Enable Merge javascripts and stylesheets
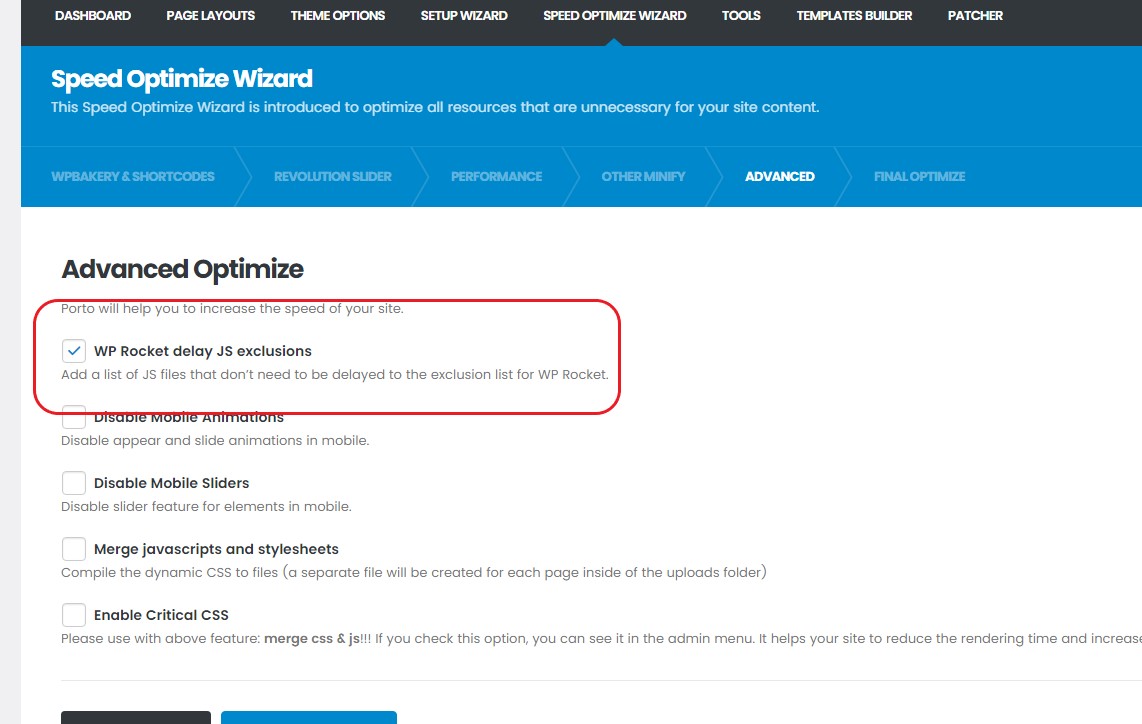Viewport: 1142px width, 724px height. coord(74,549)
